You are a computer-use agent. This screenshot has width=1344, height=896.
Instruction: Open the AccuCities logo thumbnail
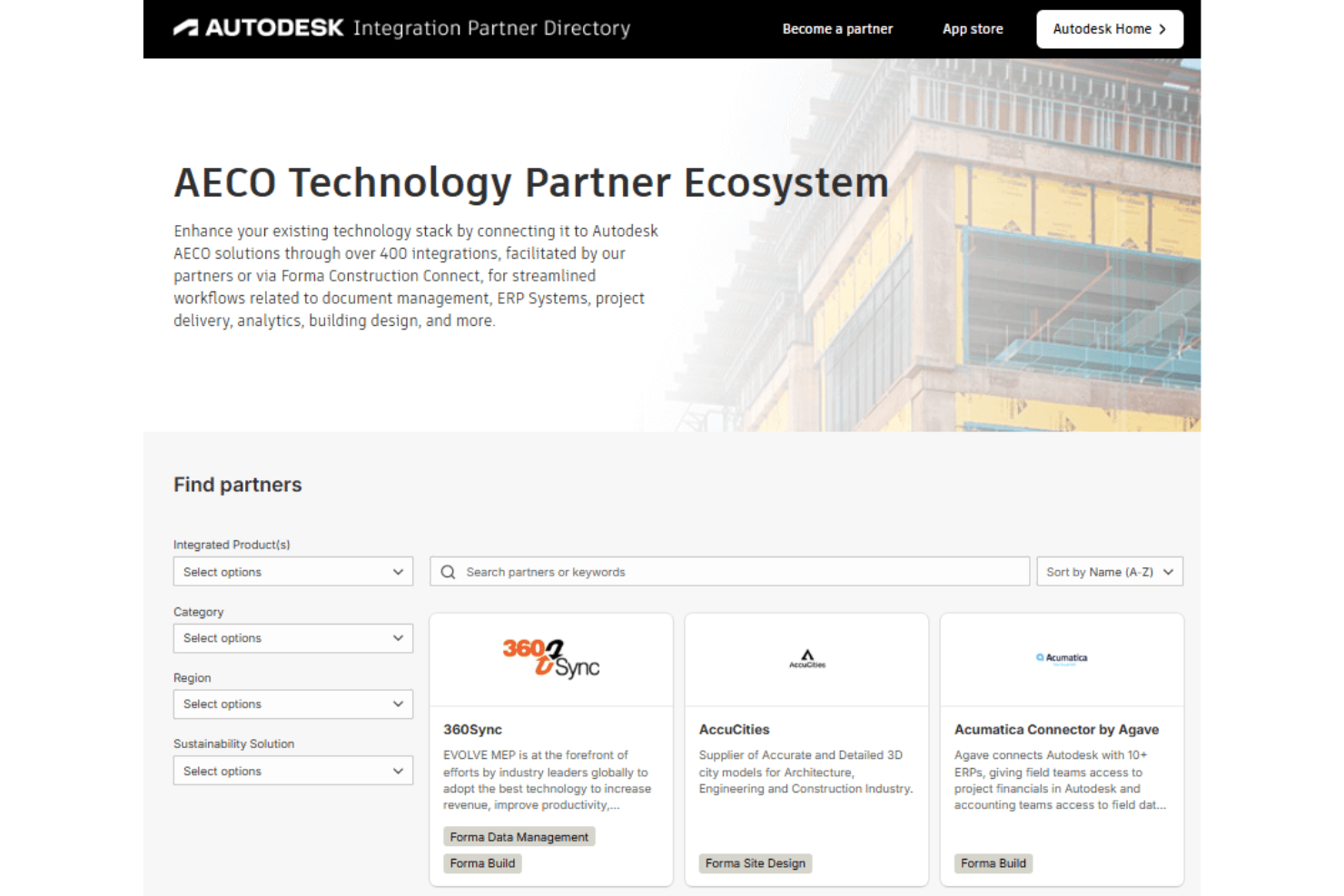(x=807, y=659)
